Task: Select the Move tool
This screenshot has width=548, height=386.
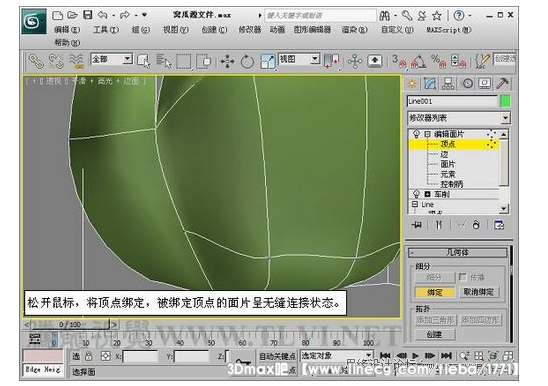Action: point(228,62)
